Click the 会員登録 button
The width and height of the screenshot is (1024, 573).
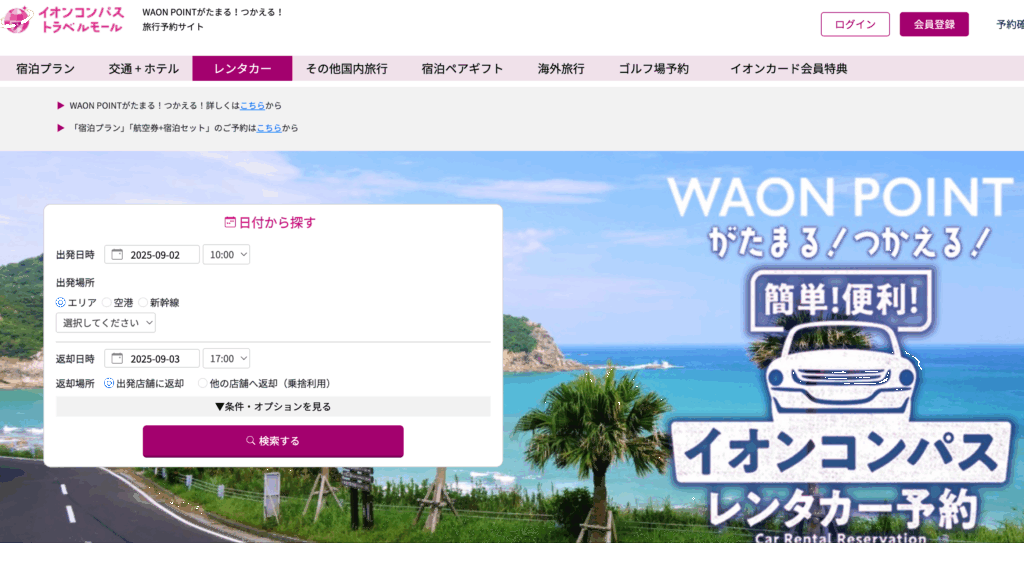[934, 24]
